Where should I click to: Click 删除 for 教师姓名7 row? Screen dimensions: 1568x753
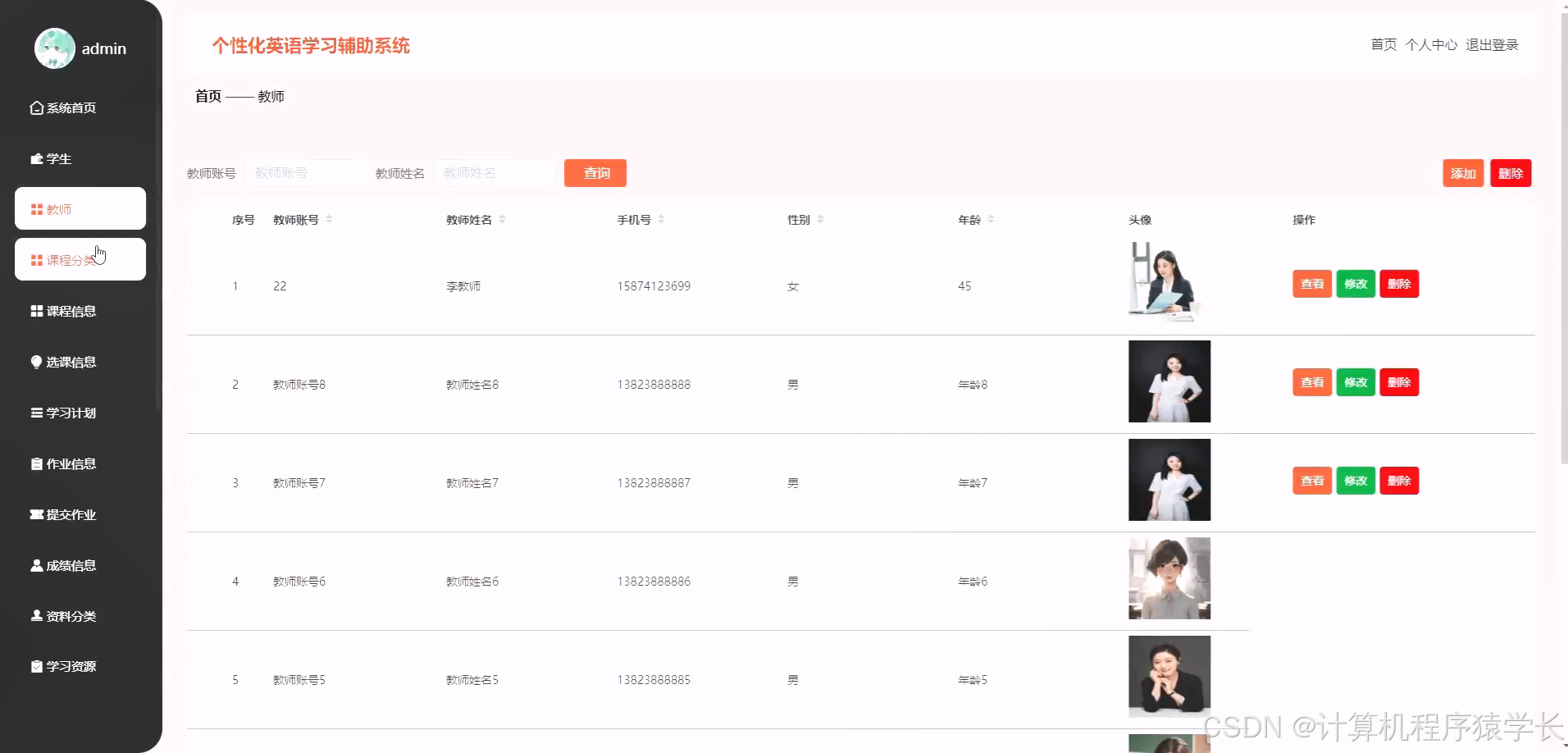coord(1399,481)
